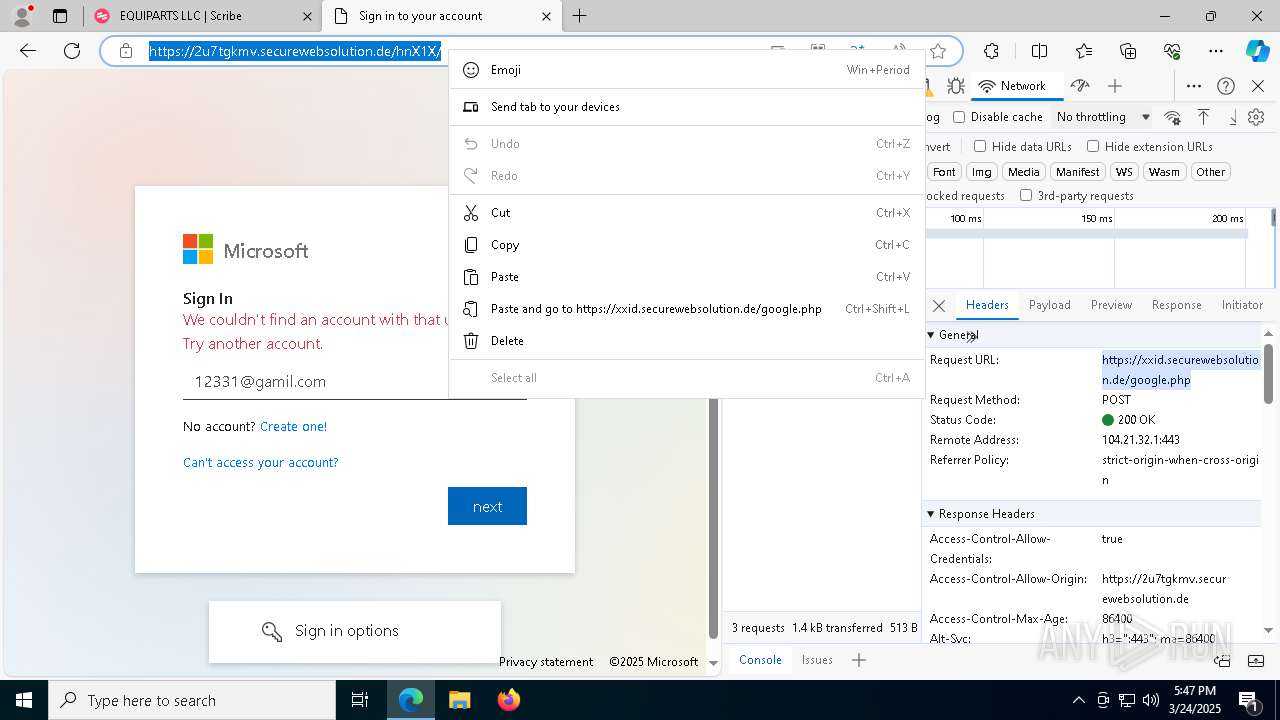Viewport: 1280px width, 720px height.
Task: Open the tab actions menu icon
Action: pos(60,16)
